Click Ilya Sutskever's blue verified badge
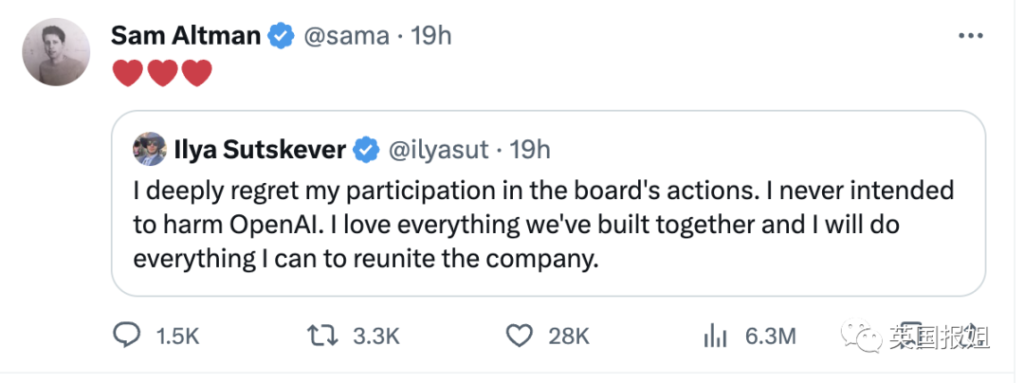This screenshot has height=383, width=1024. pyautogui.click(x=367, y=151)
